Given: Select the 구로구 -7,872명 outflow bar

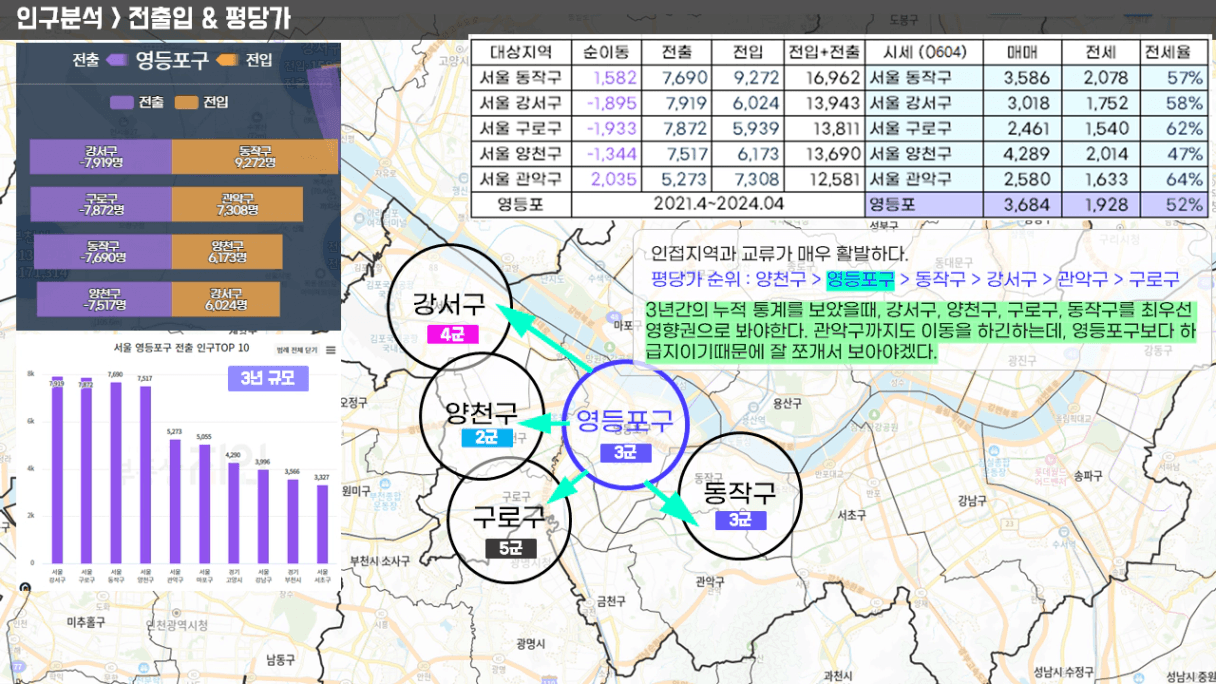Looking at the screenshot, I should pyautogui.click(x=101, y=204).
